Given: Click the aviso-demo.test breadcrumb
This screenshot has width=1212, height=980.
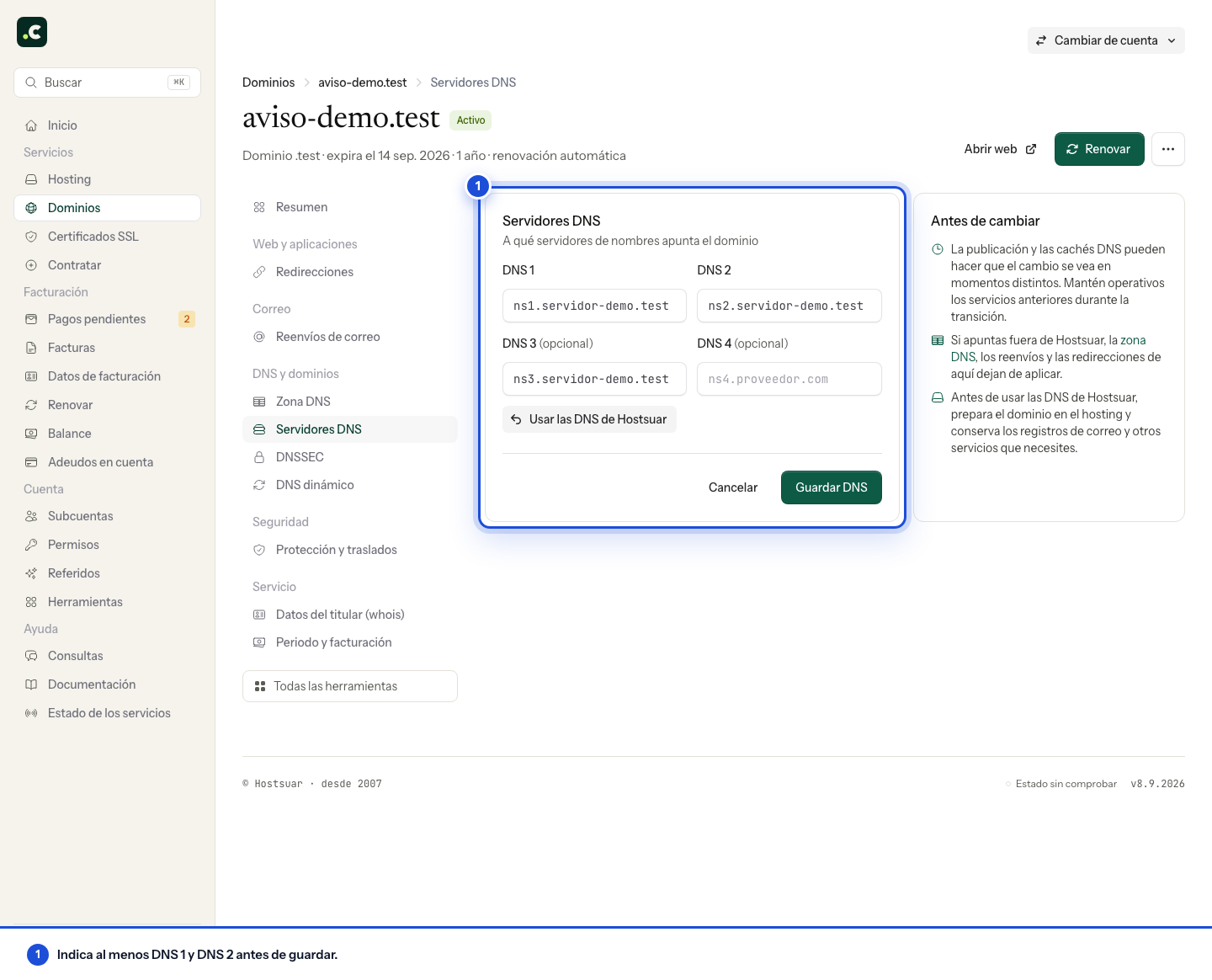Looking at the screenshot, I should pyautogui.click(x=362, y=83).
